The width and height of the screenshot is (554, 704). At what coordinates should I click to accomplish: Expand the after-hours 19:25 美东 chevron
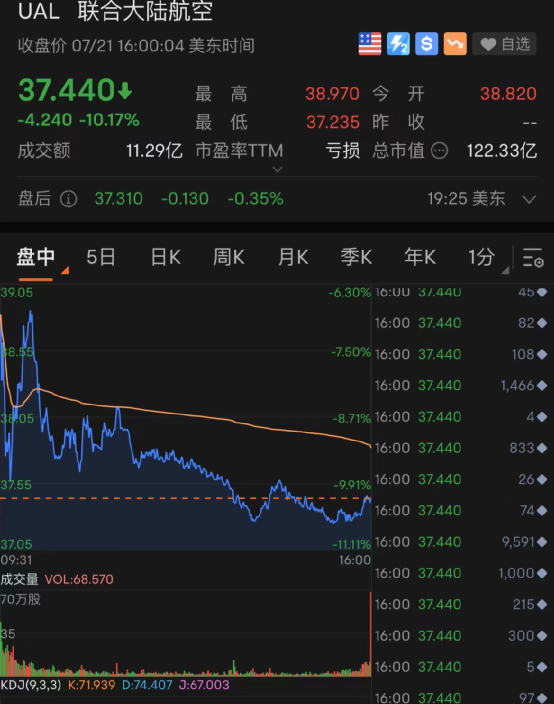(x=530, y=199)
